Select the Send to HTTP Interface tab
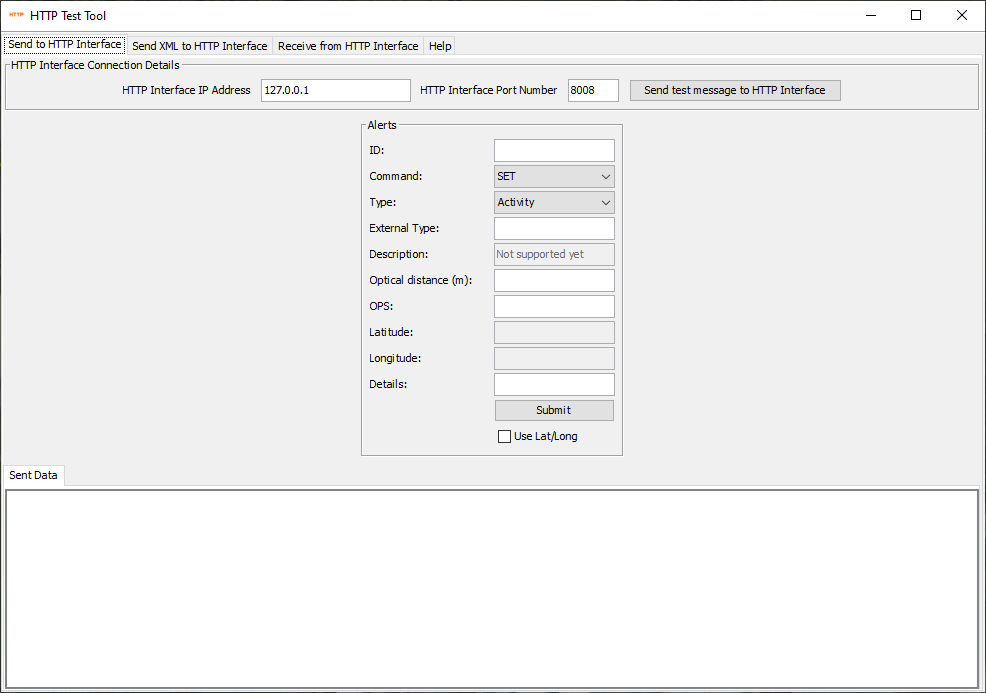Viewport: 986px width, 693px height. point(64,44)
